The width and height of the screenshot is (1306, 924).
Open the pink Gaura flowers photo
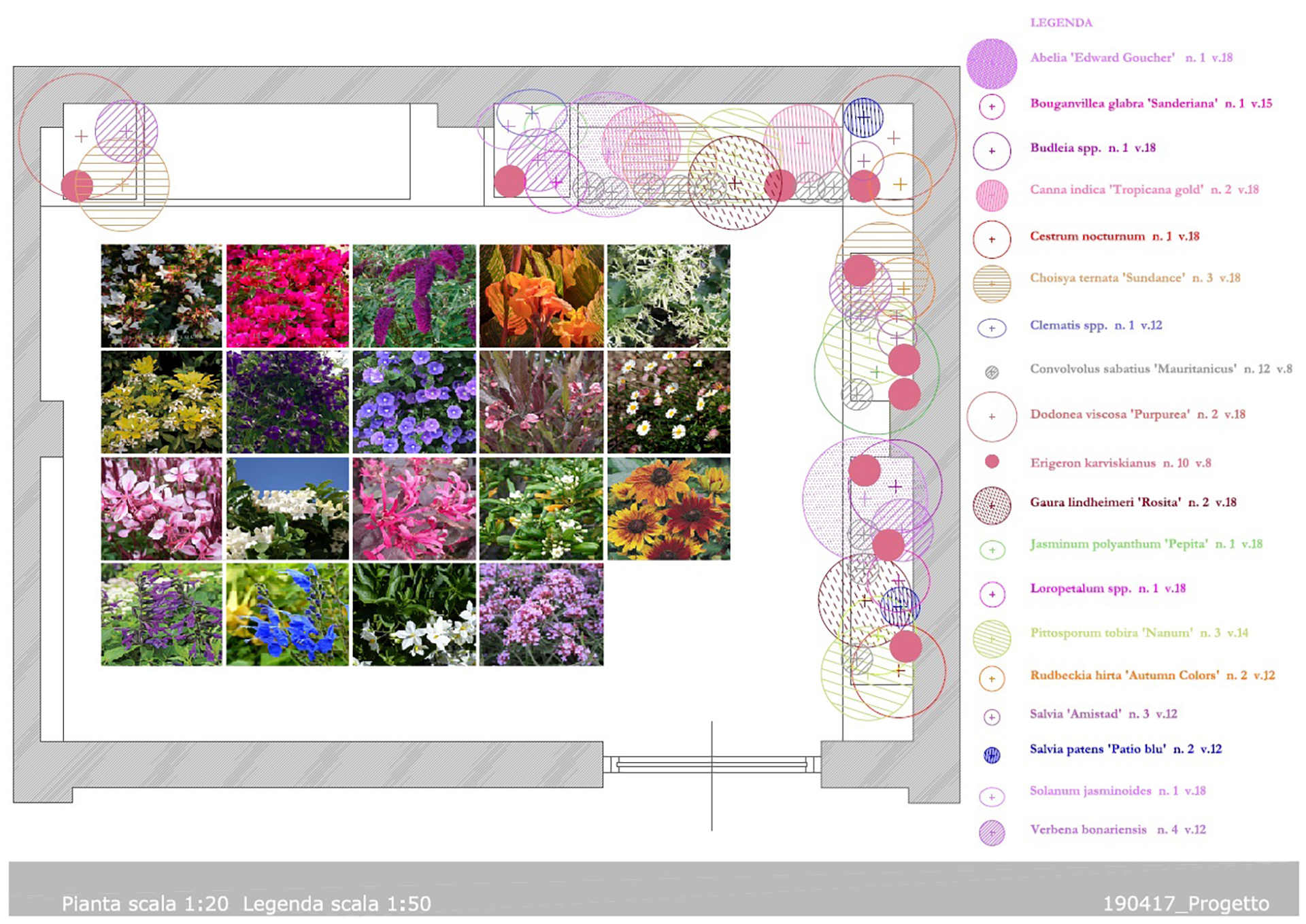point(161,509)
